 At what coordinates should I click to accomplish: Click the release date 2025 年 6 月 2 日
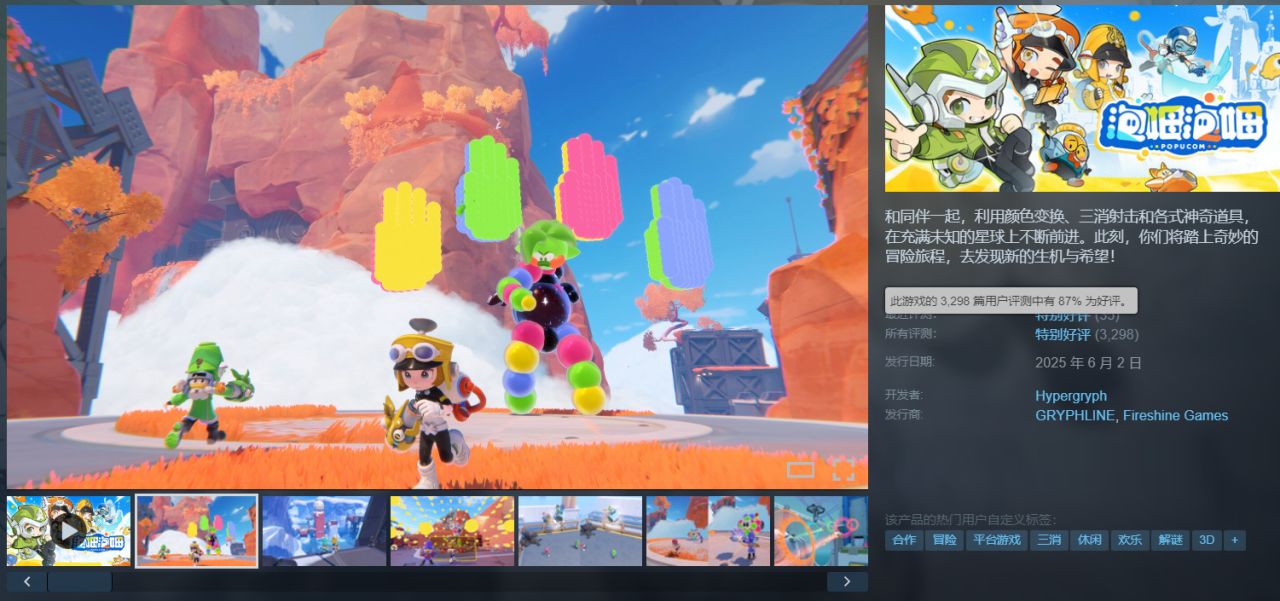pos(1088,363)
